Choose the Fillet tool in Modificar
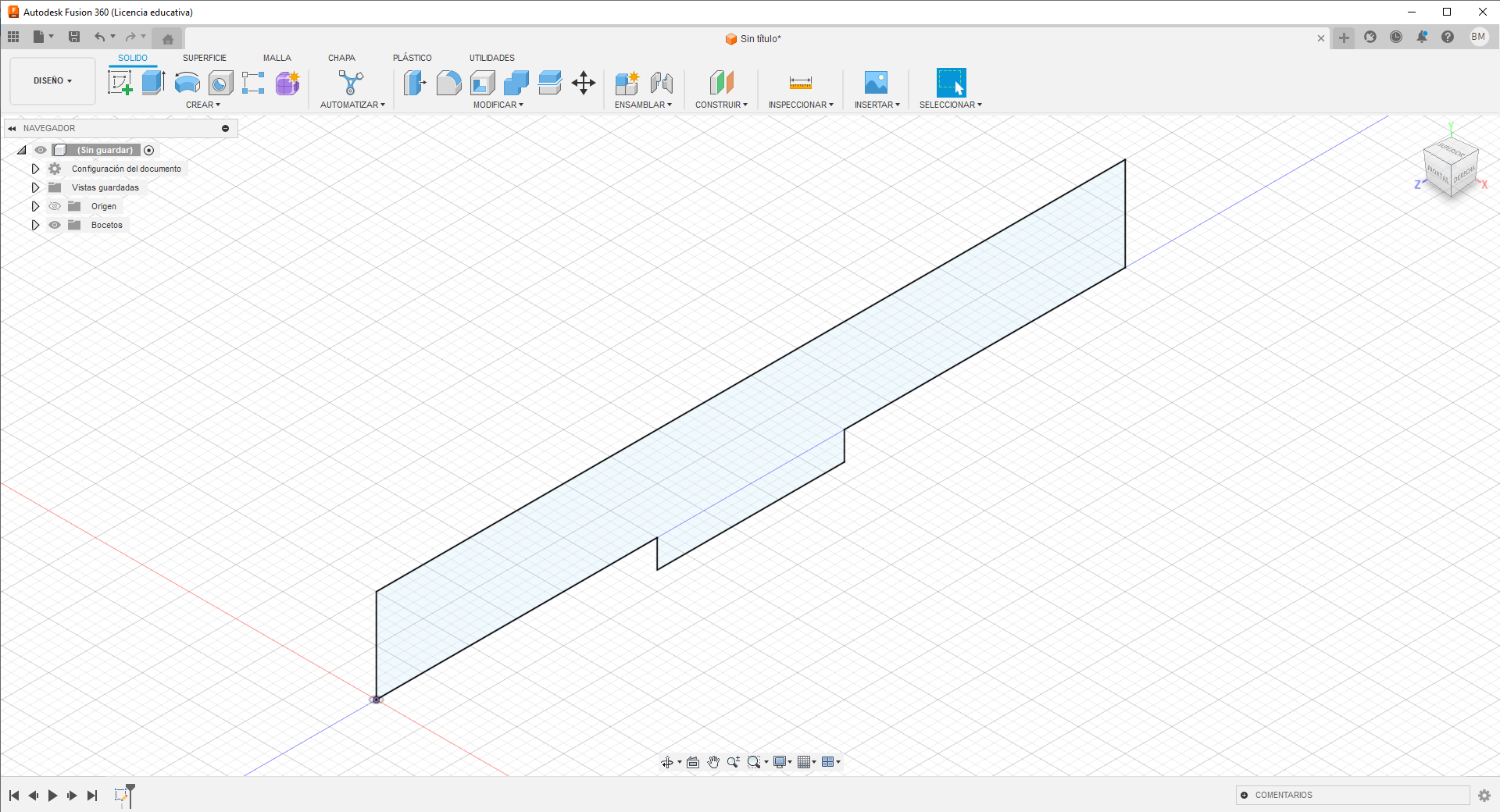Viewport: 1500px width, 812px height. (x=448, y=82)
